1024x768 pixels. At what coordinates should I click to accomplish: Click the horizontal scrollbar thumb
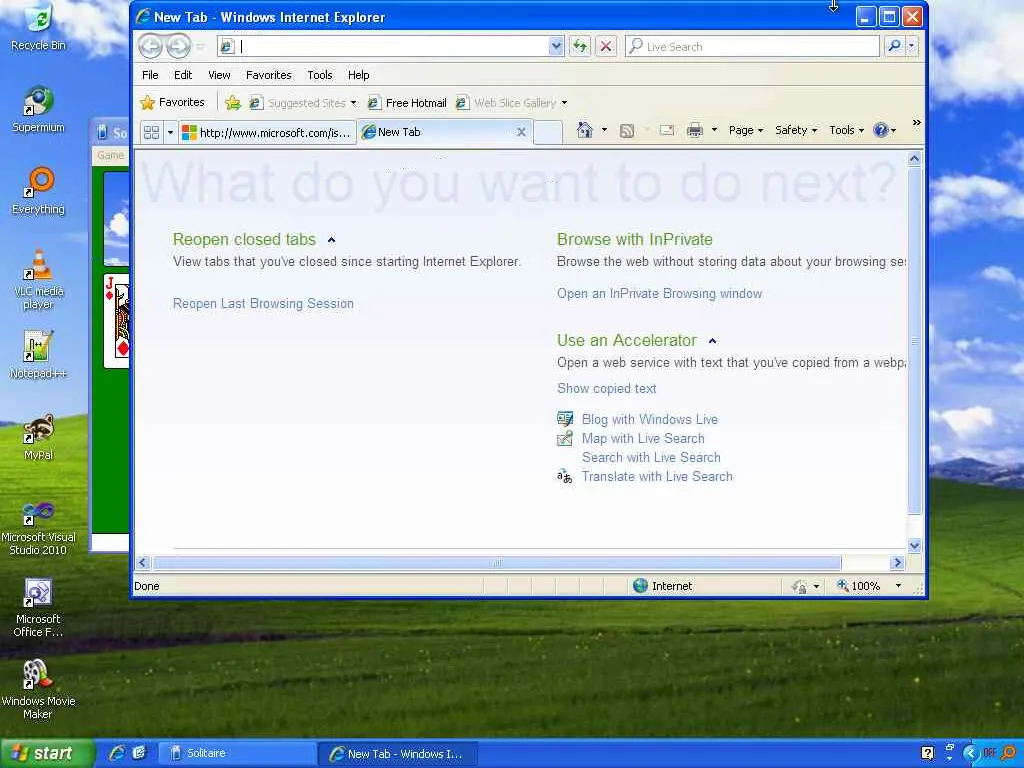(497, 563)
